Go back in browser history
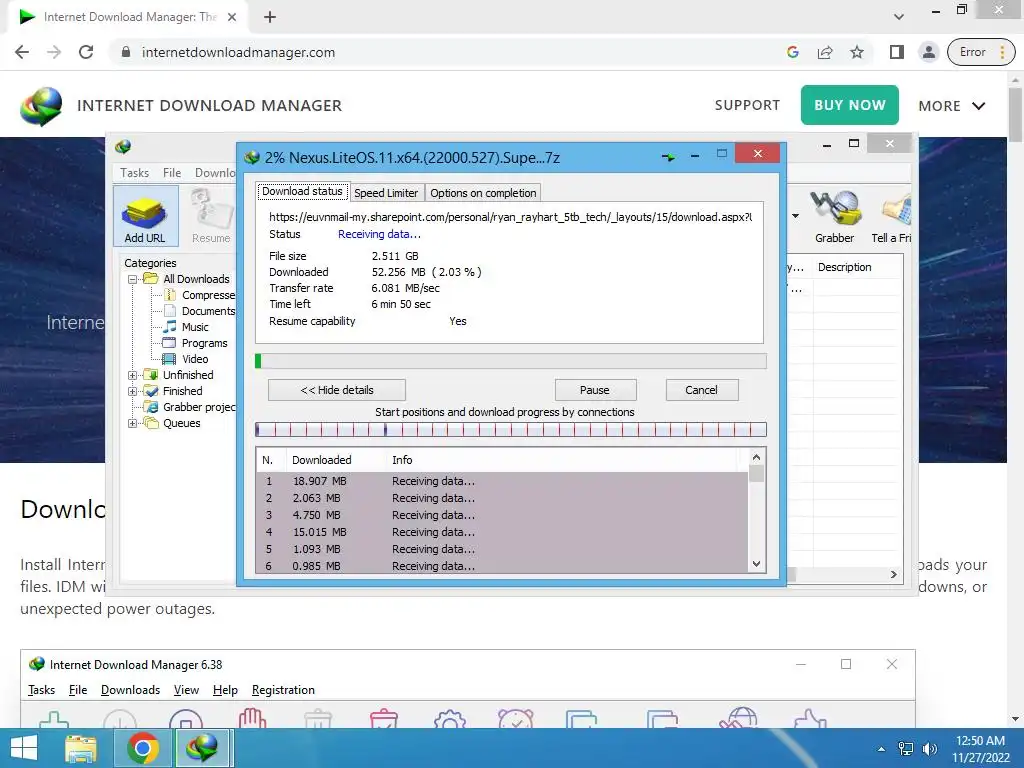 22,52
